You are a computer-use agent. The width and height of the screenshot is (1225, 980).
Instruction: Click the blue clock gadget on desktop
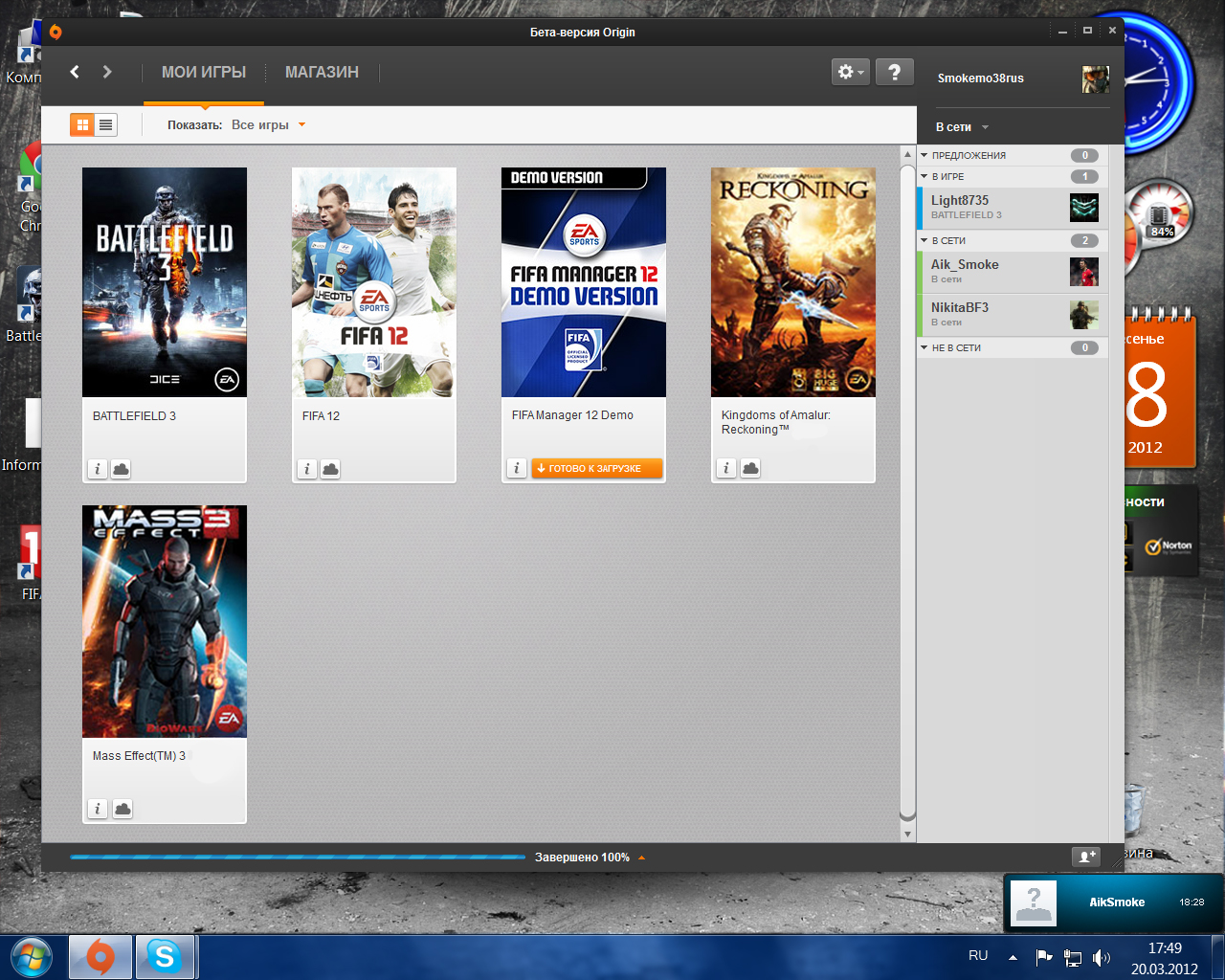[x=1158, y=84]
